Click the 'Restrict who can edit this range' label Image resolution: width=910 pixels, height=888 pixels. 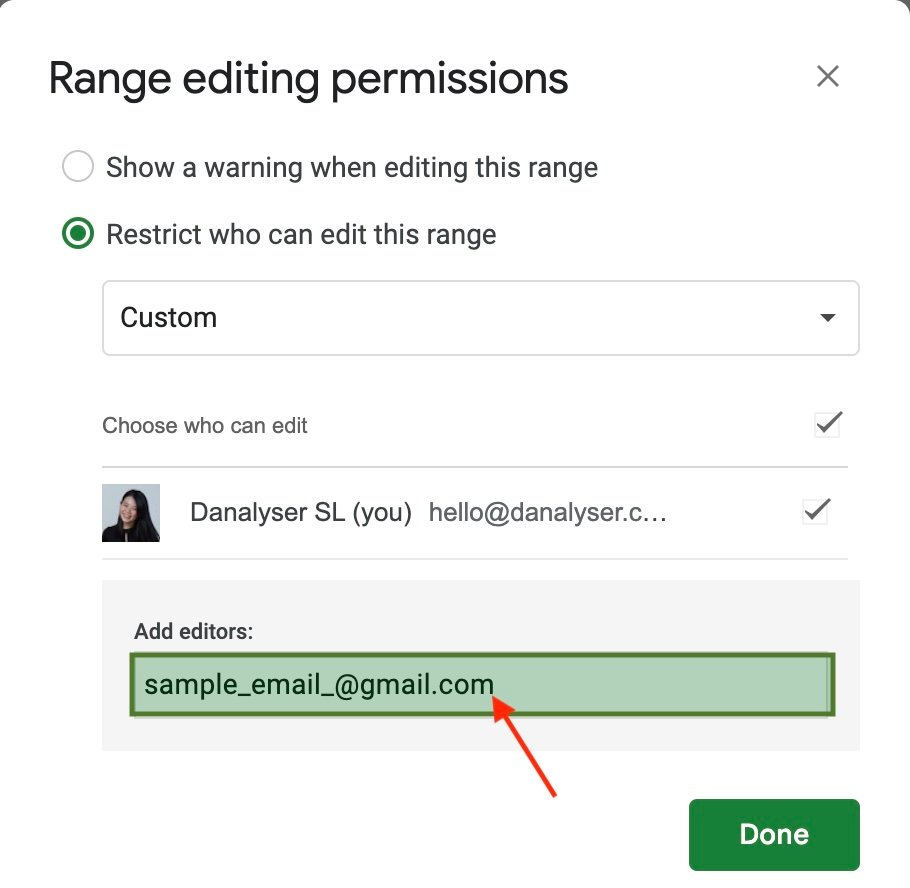[301, 235]
